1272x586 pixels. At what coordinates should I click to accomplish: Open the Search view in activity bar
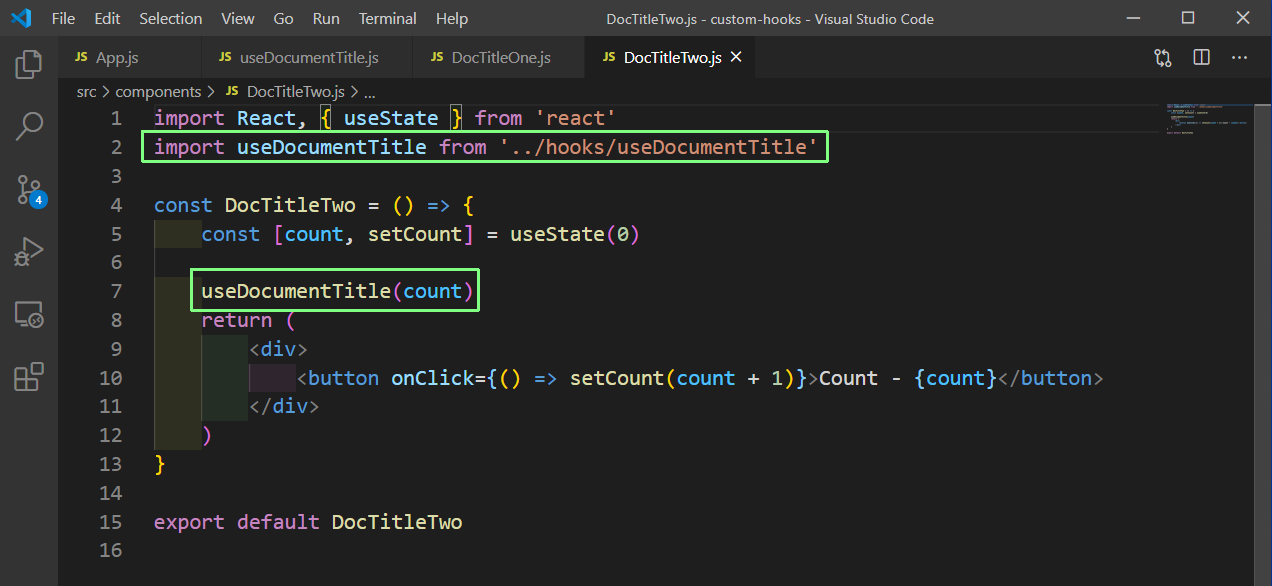point(29,126)
